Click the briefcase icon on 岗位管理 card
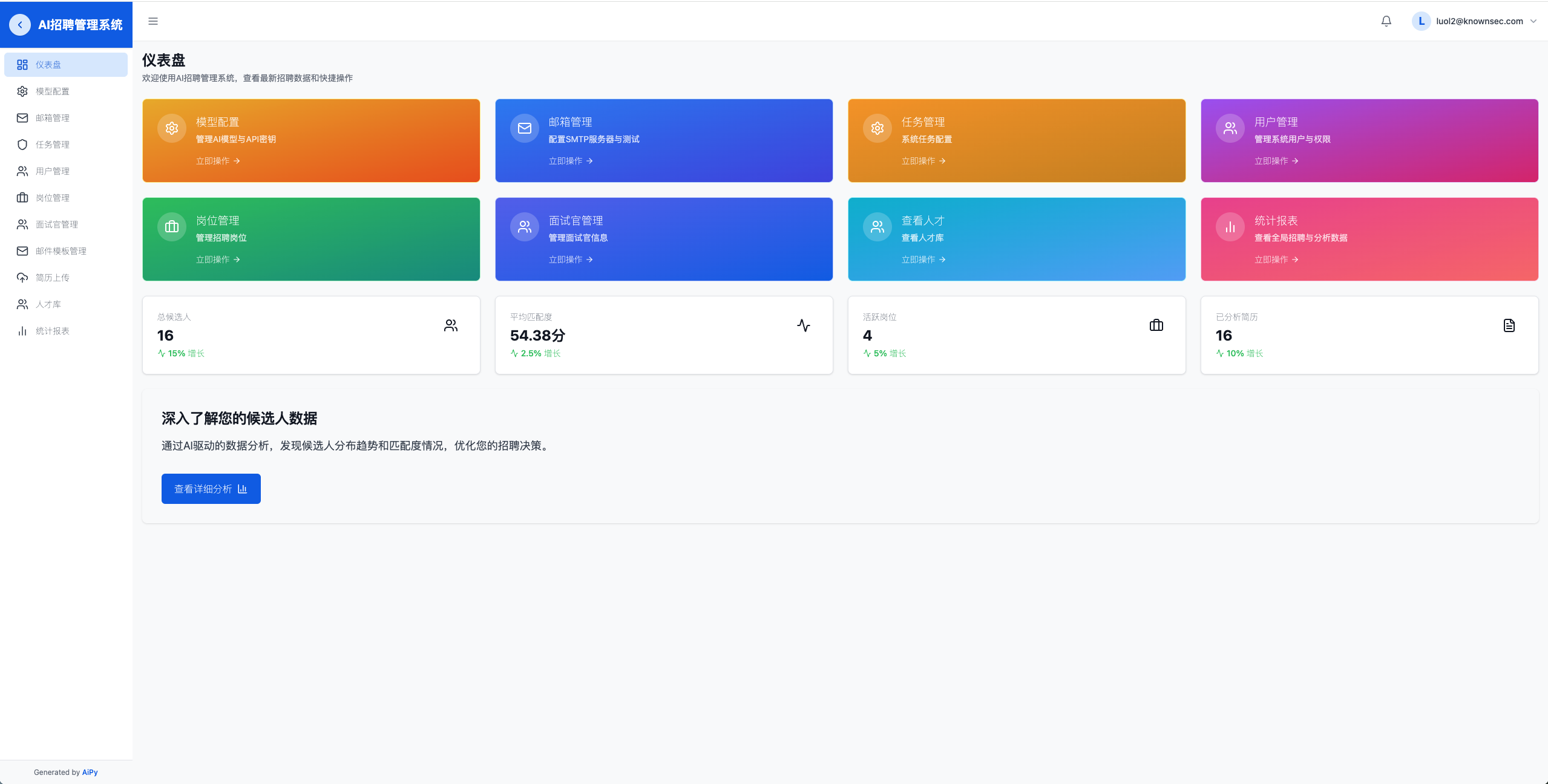Viewport: 1548px width, 784px height. pyautogui.click(x=172, y=227)
